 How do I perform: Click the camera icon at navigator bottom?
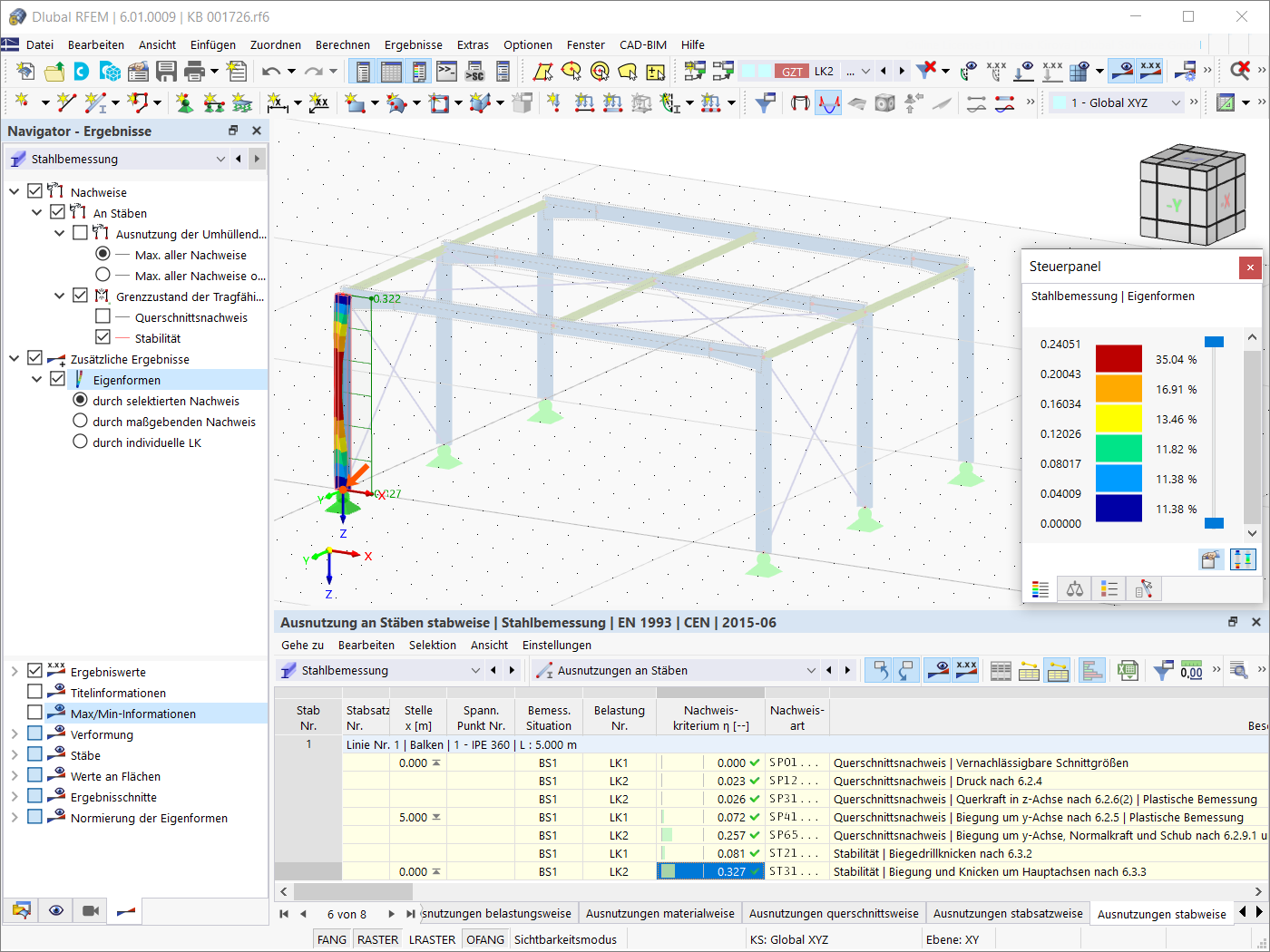(x=91, y=910)
